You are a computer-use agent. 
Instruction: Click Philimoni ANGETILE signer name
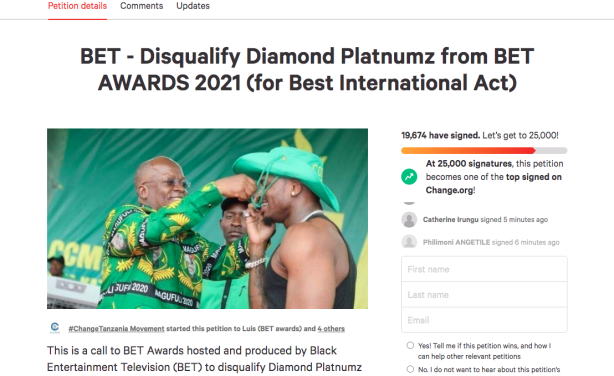456,242
